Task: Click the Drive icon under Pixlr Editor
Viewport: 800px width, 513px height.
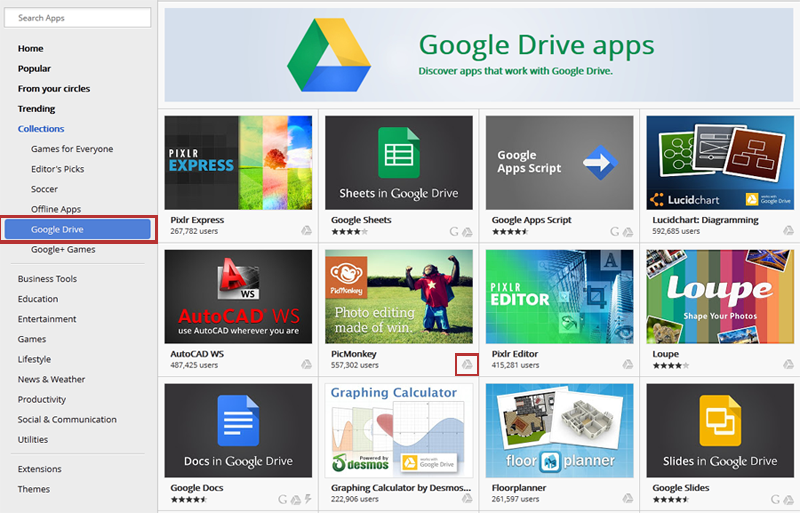Action: point(628,365)
